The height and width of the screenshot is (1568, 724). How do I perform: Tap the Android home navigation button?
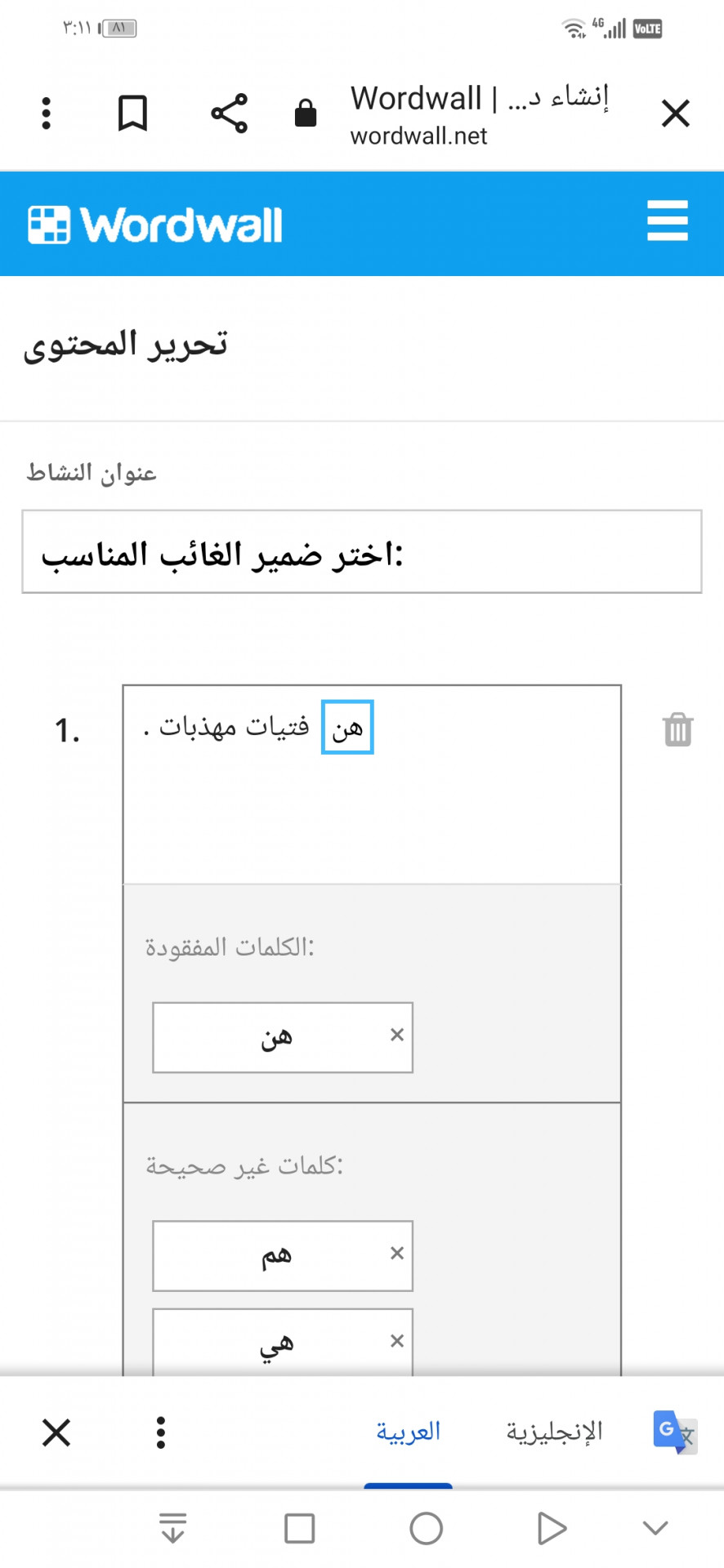(426, 1528)
